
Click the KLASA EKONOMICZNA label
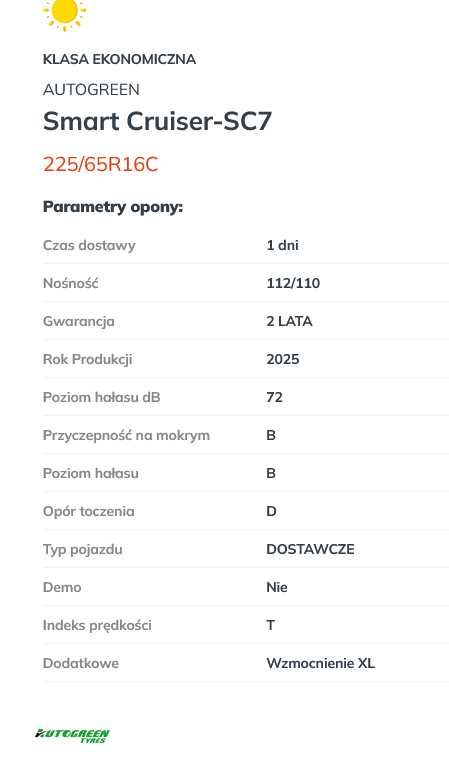coord(119,59)
